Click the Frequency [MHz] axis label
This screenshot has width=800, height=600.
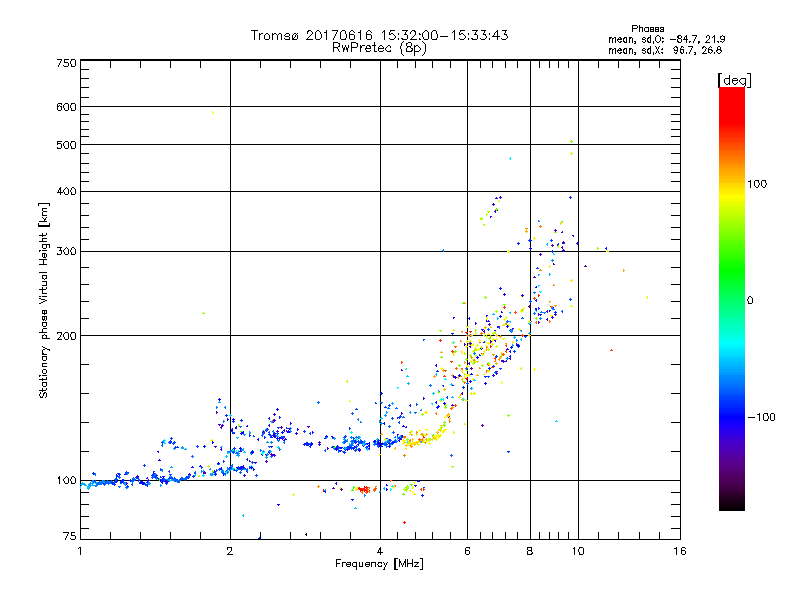(379, 564)
